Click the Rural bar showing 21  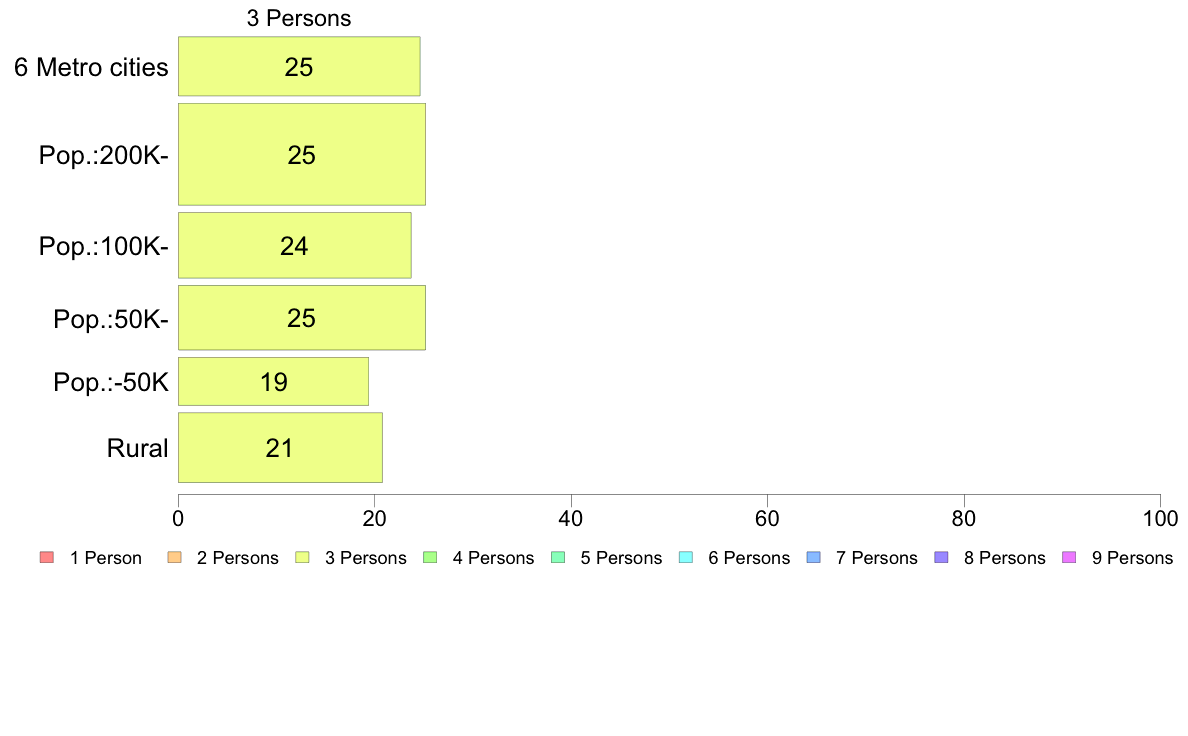[x=280, y=448]
